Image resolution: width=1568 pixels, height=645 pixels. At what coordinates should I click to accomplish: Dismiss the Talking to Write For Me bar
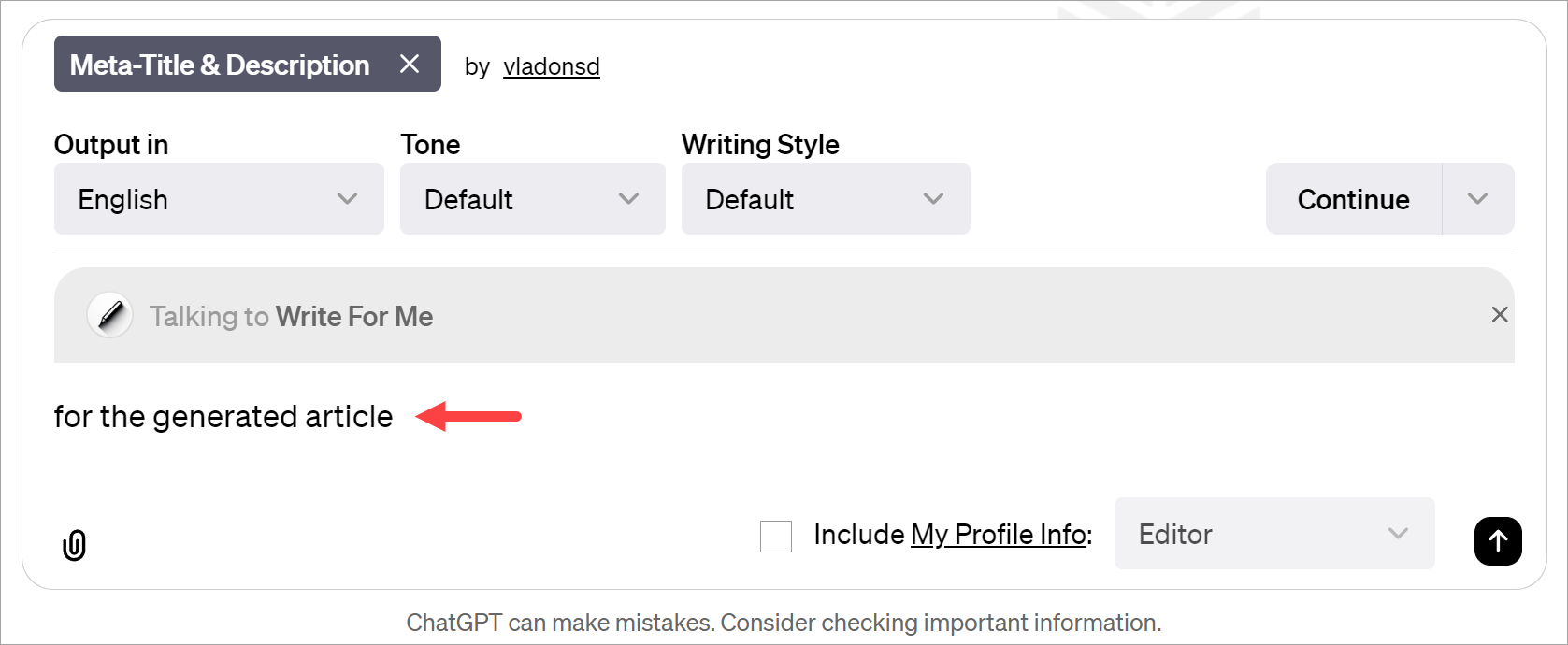tap(1499, 315)
